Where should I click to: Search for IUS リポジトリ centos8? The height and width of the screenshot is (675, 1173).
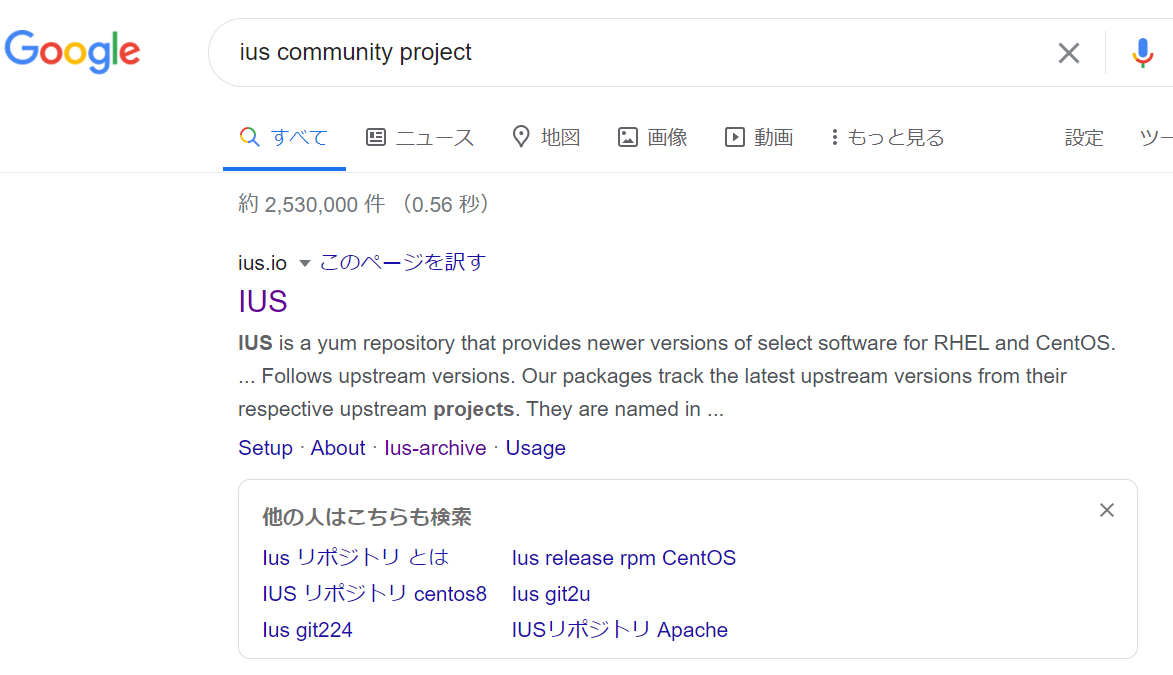coord(375,593)
